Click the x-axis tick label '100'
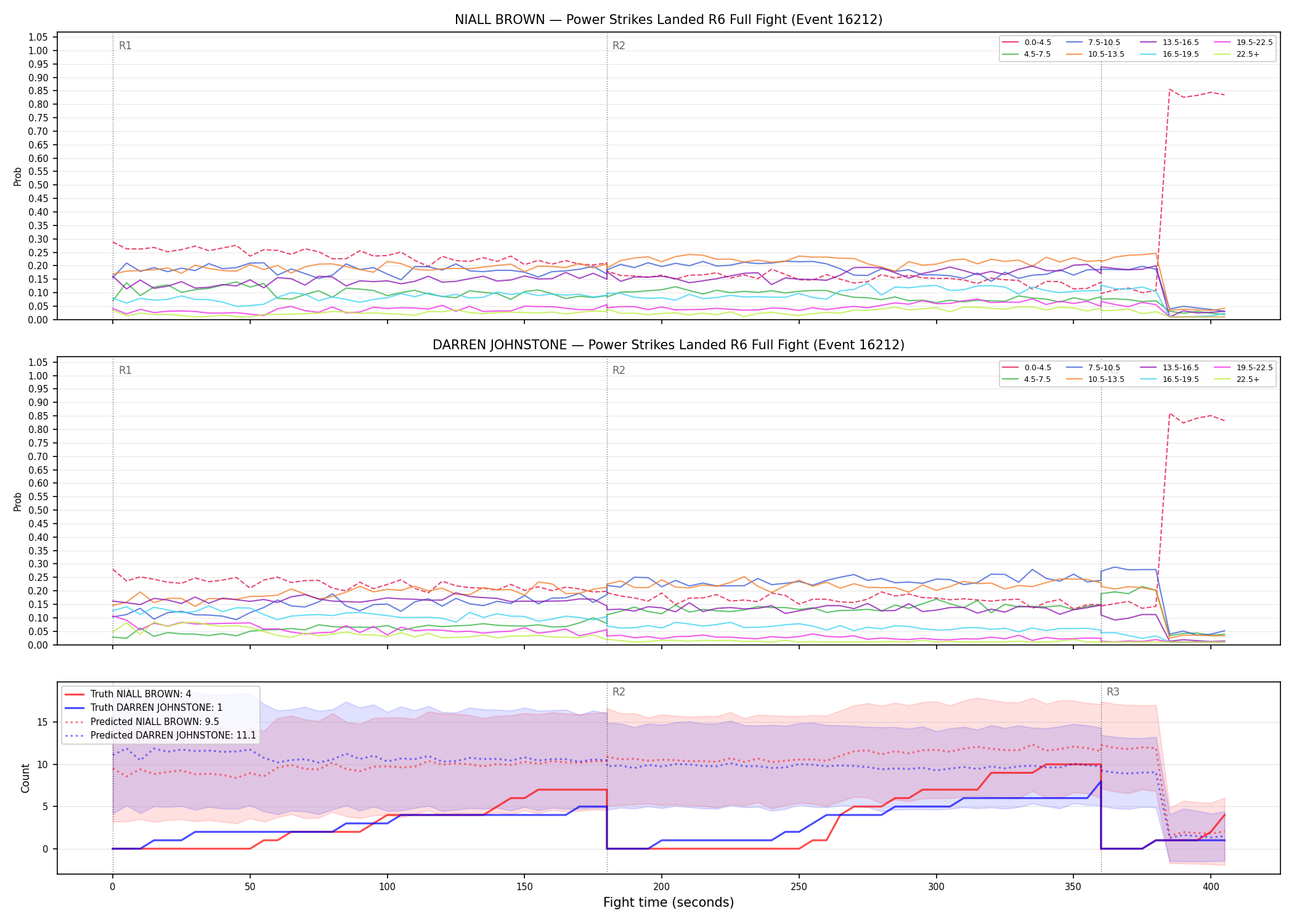 pos(387,887)
